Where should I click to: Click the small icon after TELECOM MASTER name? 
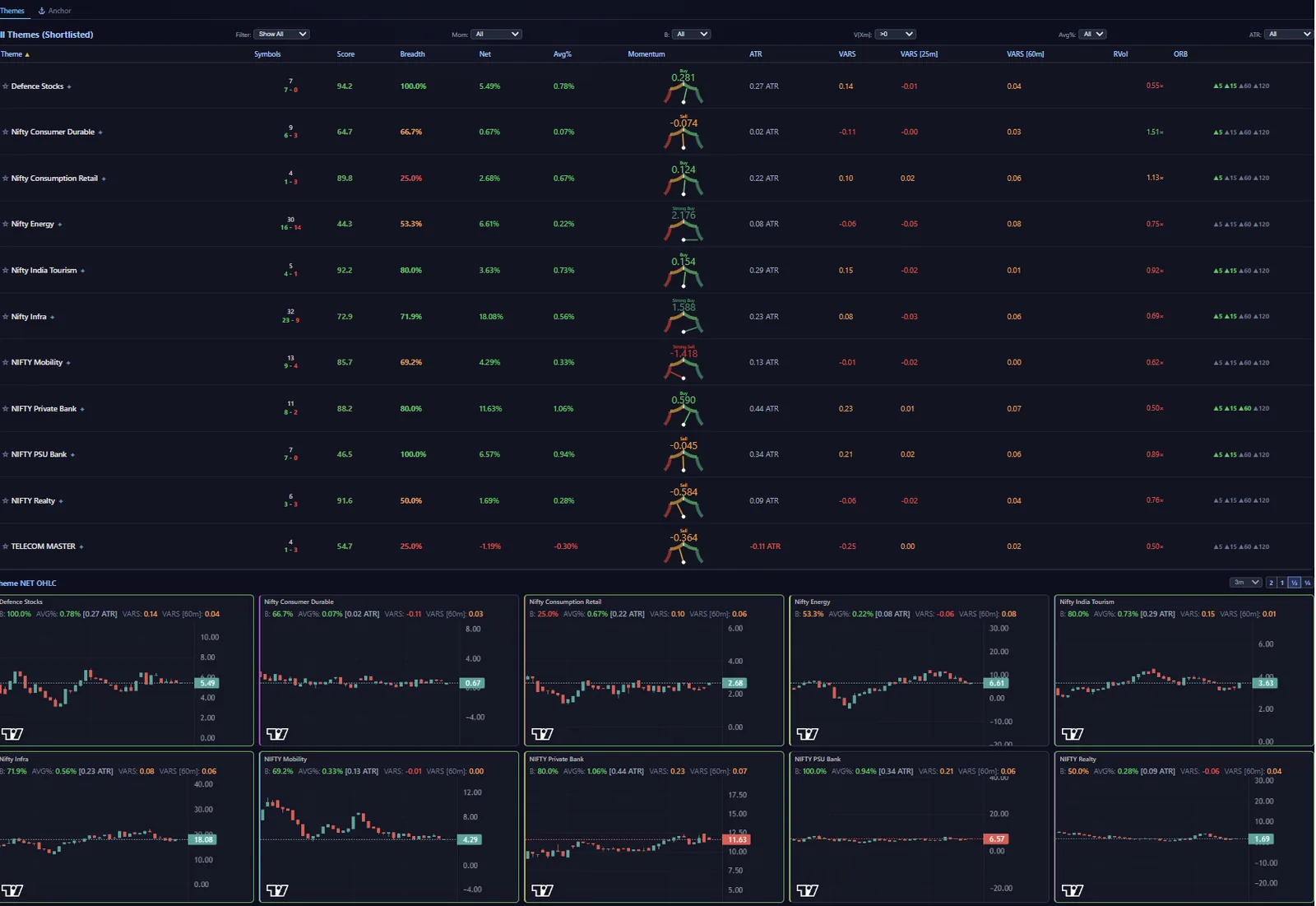pyautogui.click(x=81, y=547)
